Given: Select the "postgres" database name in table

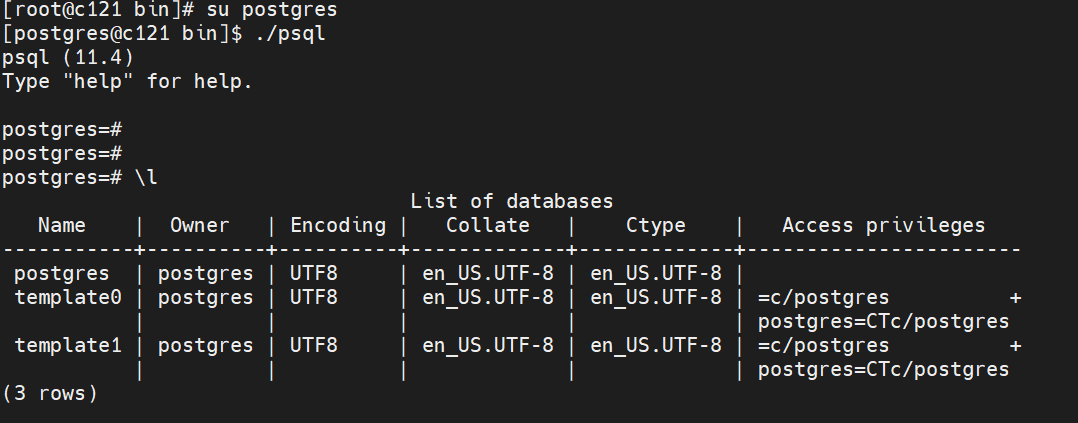Looking at the screenshot, I should coord(62,273).
